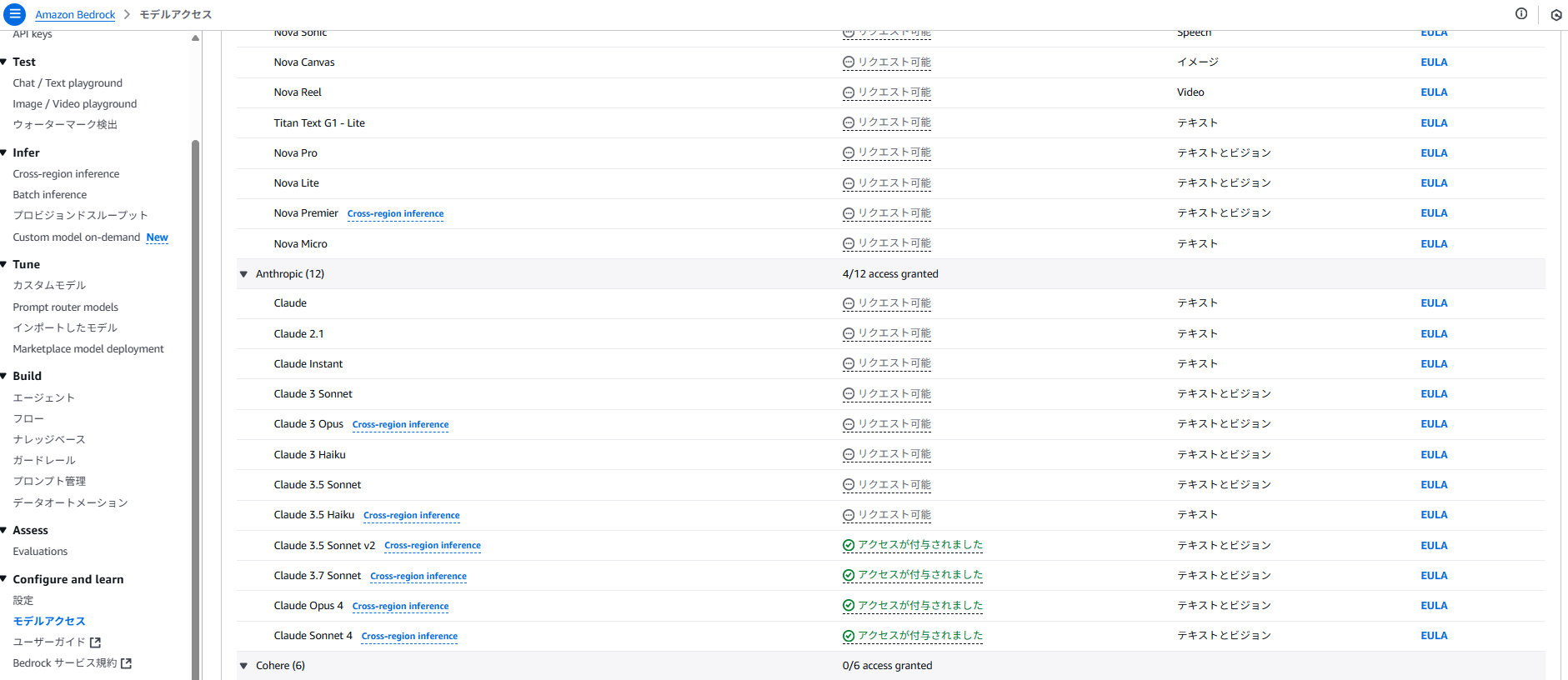Click the "Claude 3.5 Sonnet v2" model name
The height and width of the screenshot is (680, 1568).
pos(324,546)
